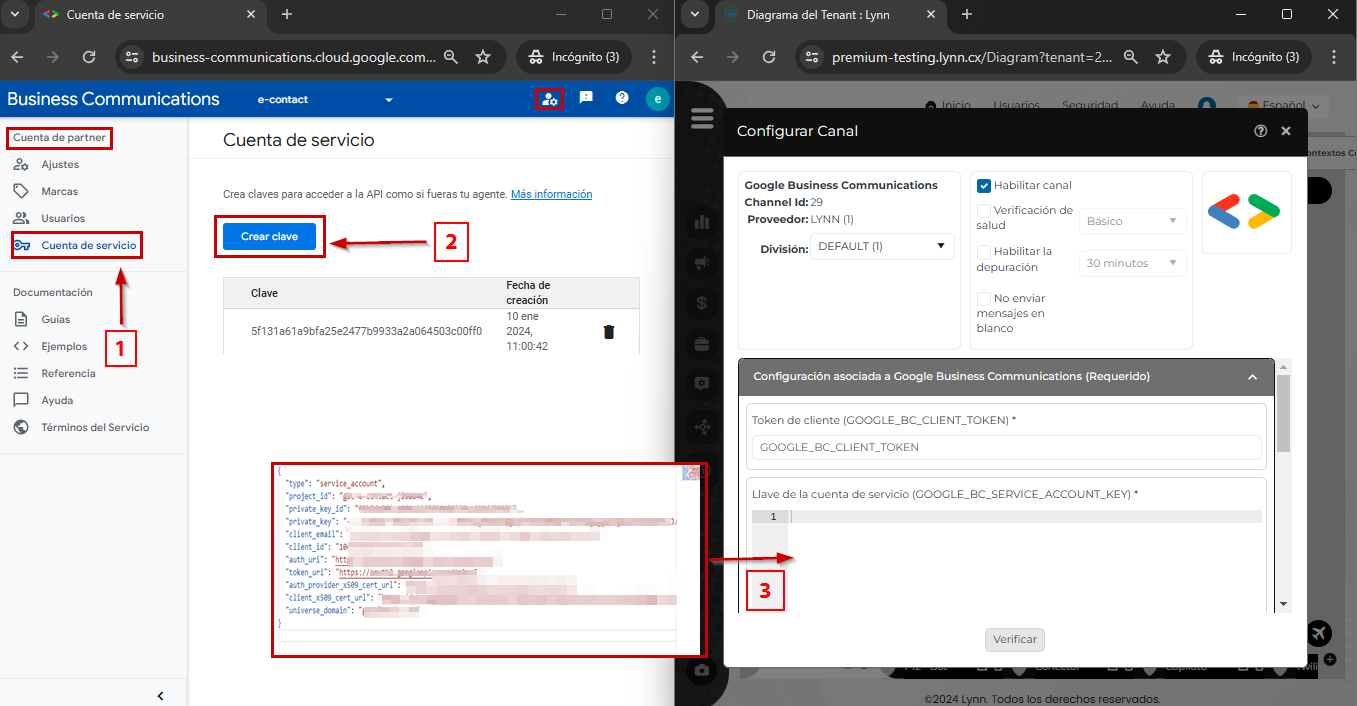
Task: Focus the Token de cliente input field
Action: pos(1006,447)
